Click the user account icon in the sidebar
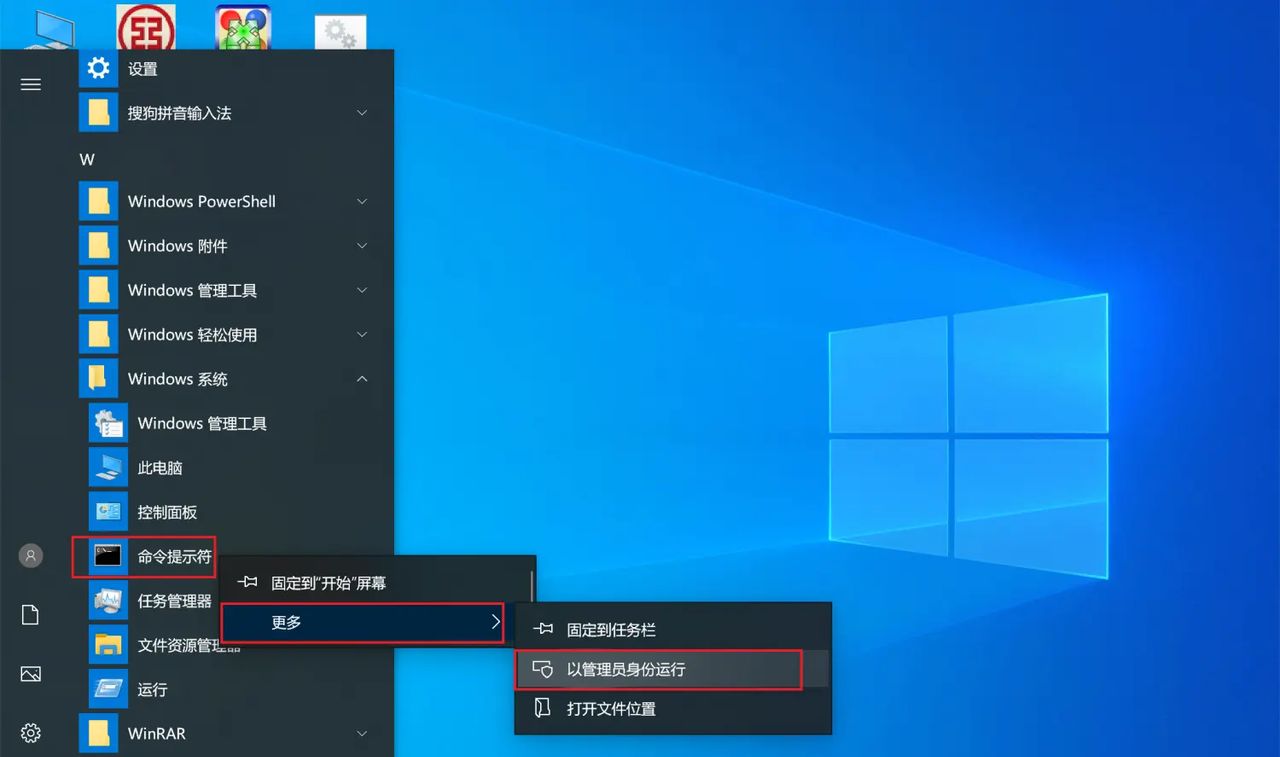The height and width of the screenshot is (757, 1280). [x=30, y=556]
